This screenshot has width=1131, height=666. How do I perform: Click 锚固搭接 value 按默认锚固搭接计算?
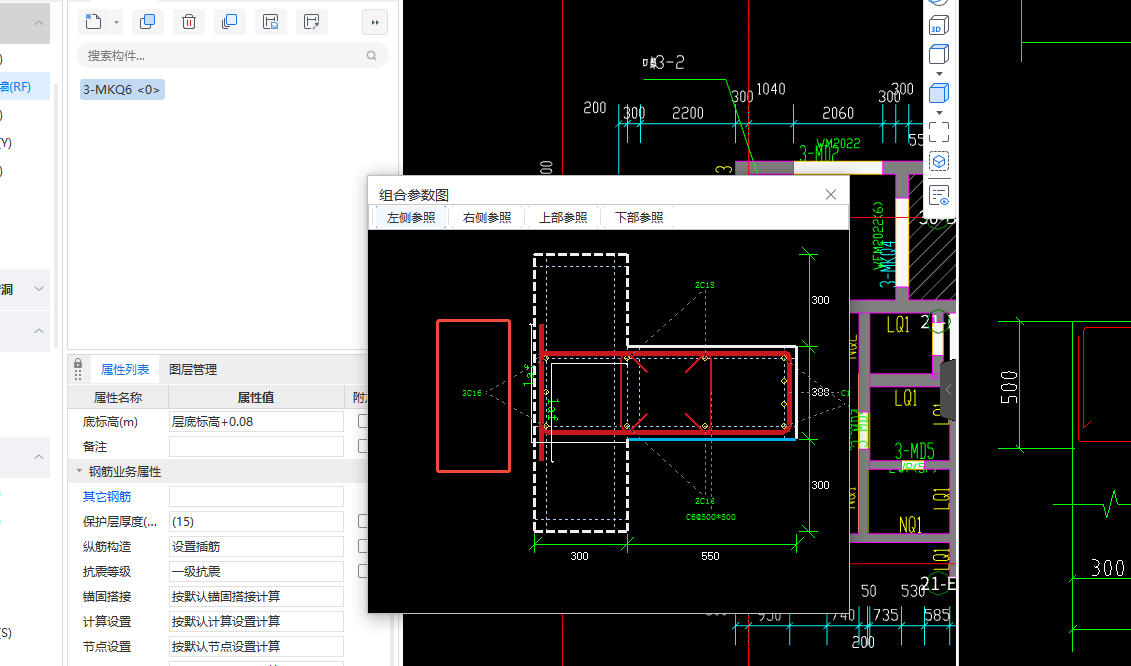point(256,597)
